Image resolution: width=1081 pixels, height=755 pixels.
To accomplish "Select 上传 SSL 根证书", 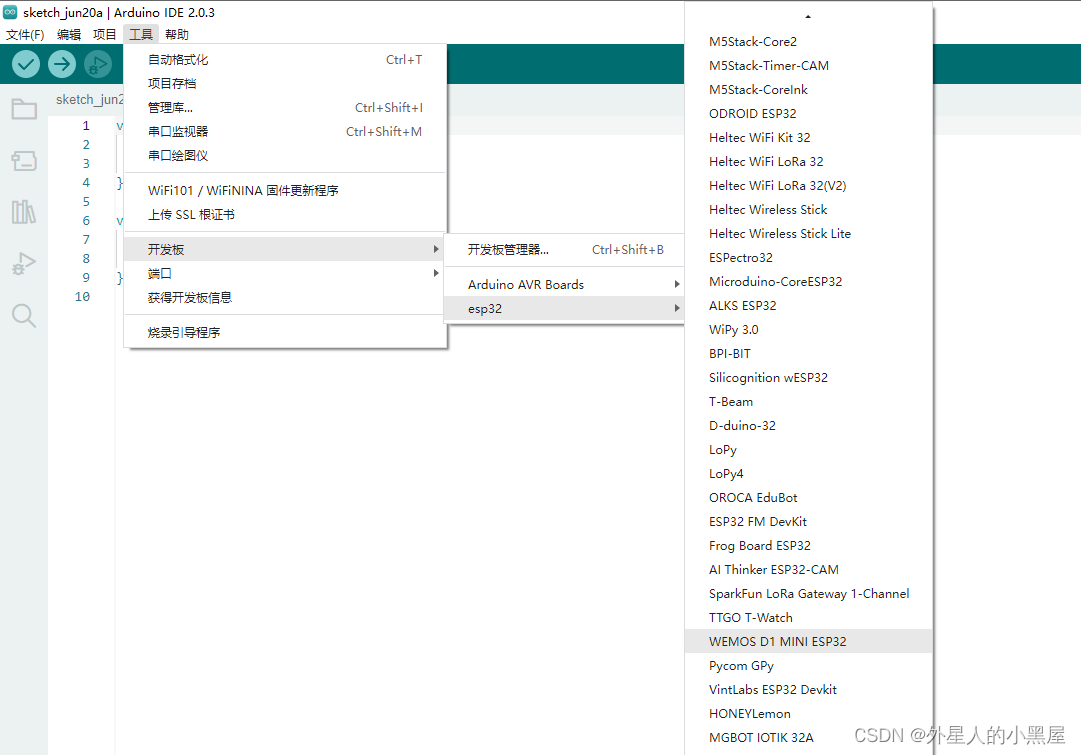I will click(x=285, y=214).
